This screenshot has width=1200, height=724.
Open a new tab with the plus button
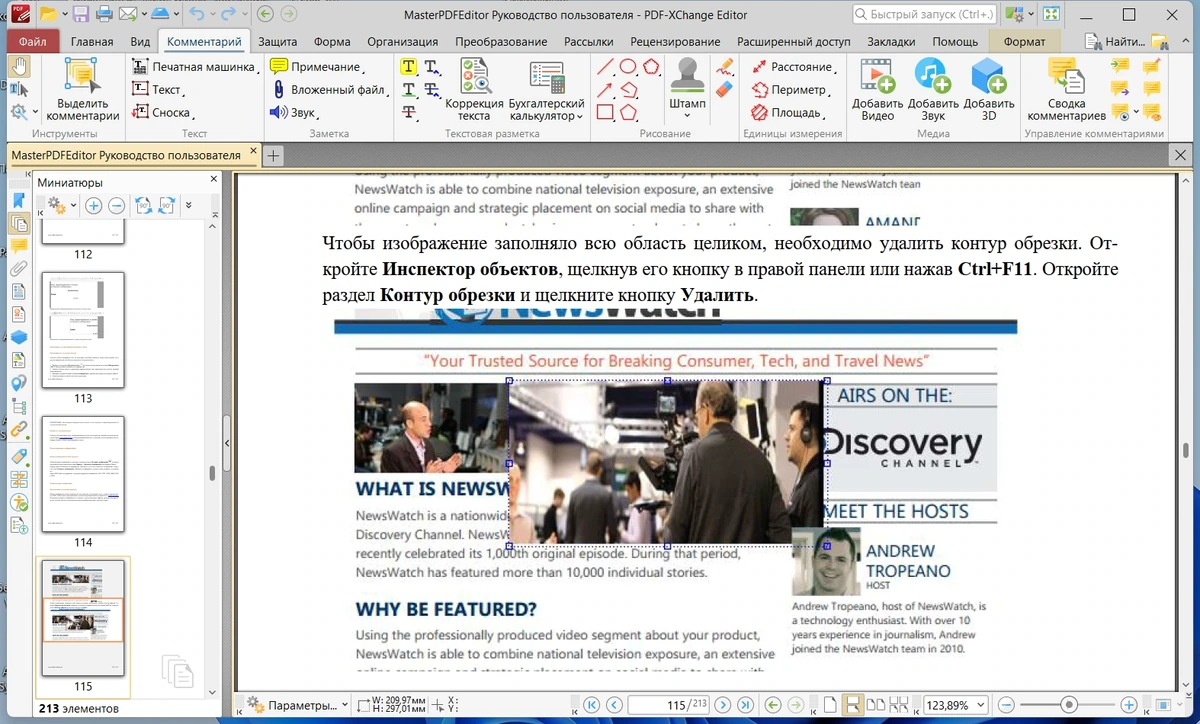tap(274, 155)
